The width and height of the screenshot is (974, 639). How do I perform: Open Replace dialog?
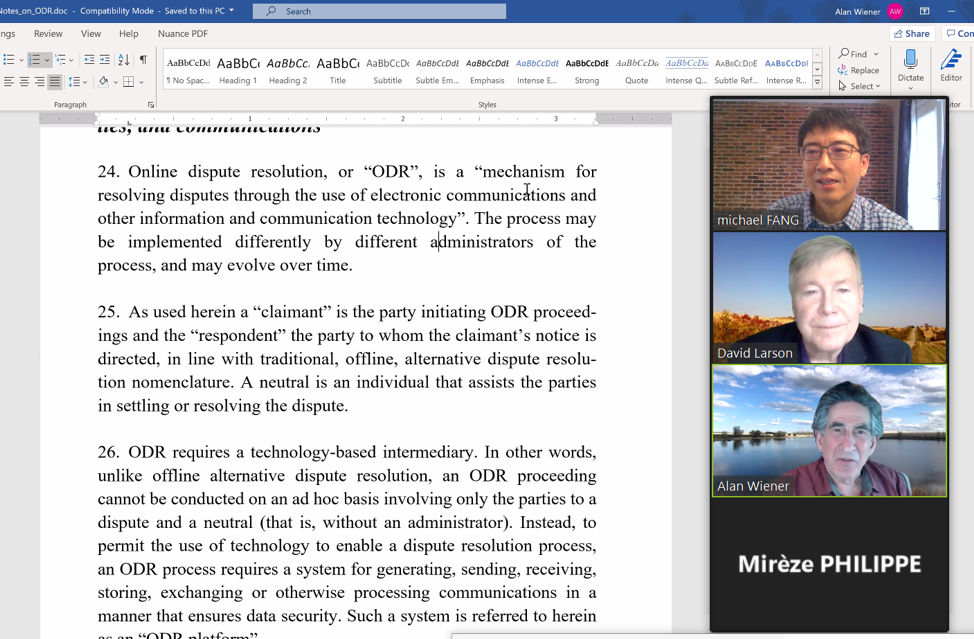(x=858, y=70)
